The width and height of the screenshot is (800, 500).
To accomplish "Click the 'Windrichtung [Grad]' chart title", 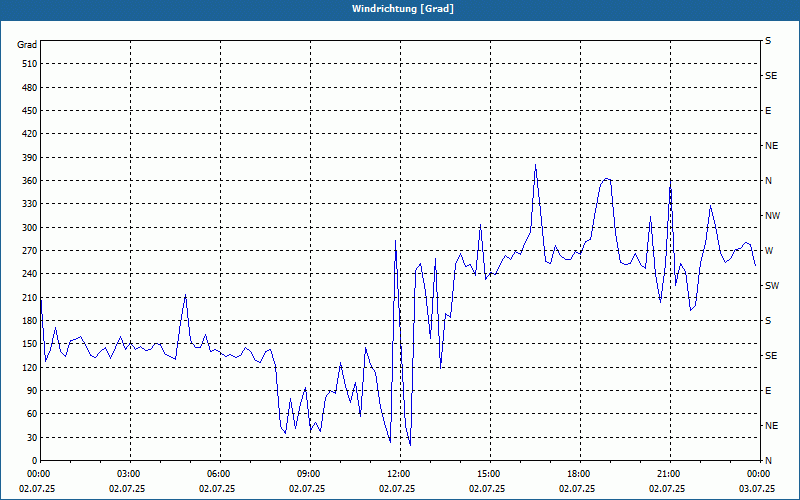I will (403, 9).
